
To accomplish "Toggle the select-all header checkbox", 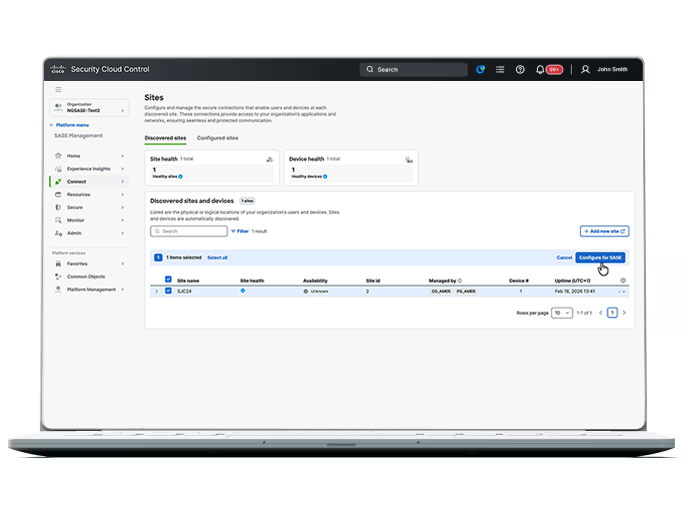I will 168,279.
